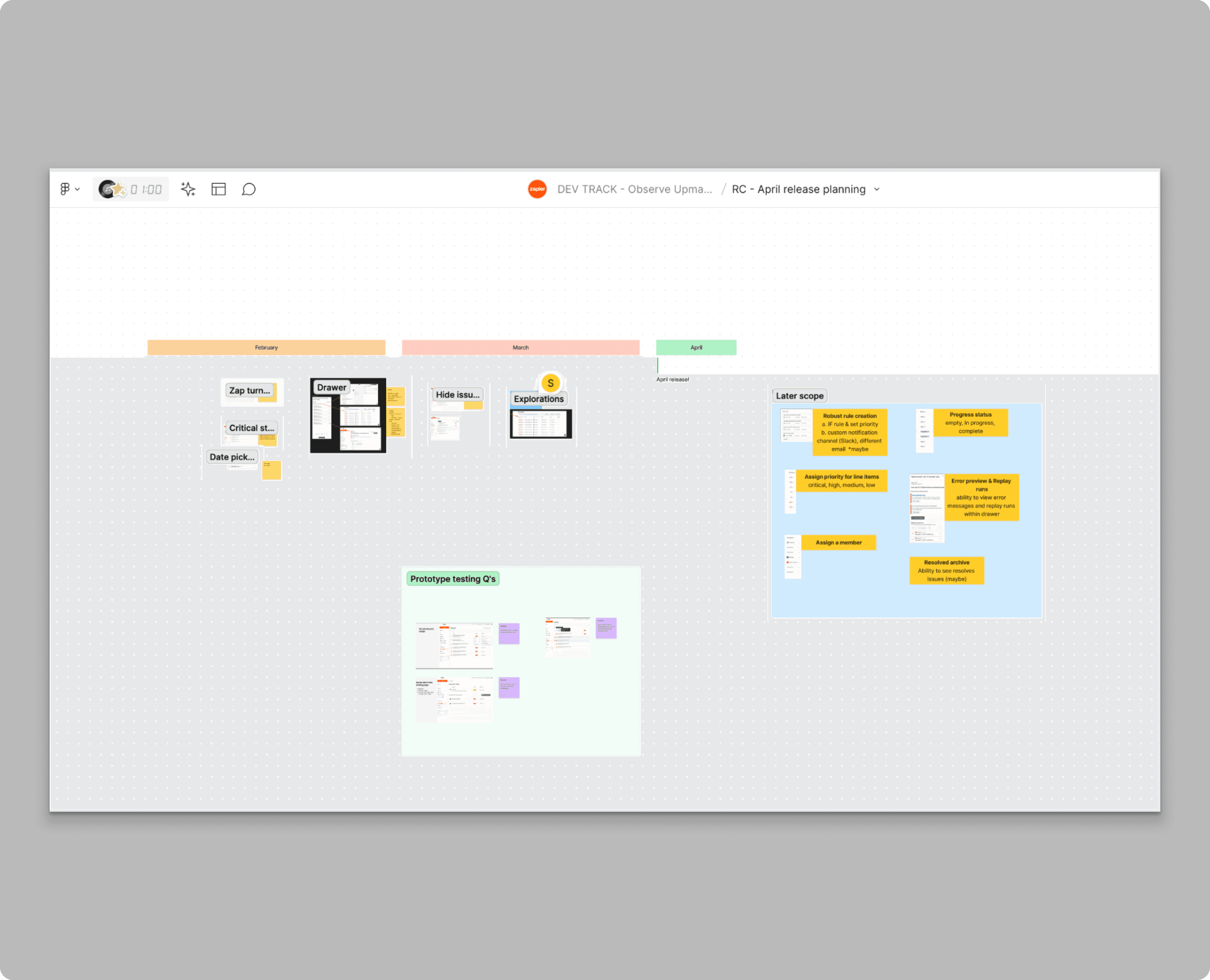Open the RC - April release planning title

click(x=798, y=190)
